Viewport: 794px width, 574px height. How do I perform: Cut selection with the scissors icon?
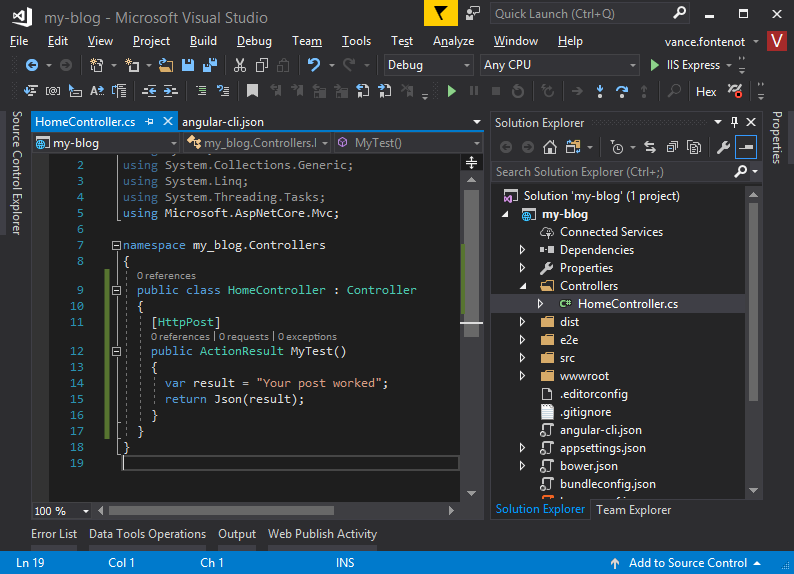(x=240, y=65)
